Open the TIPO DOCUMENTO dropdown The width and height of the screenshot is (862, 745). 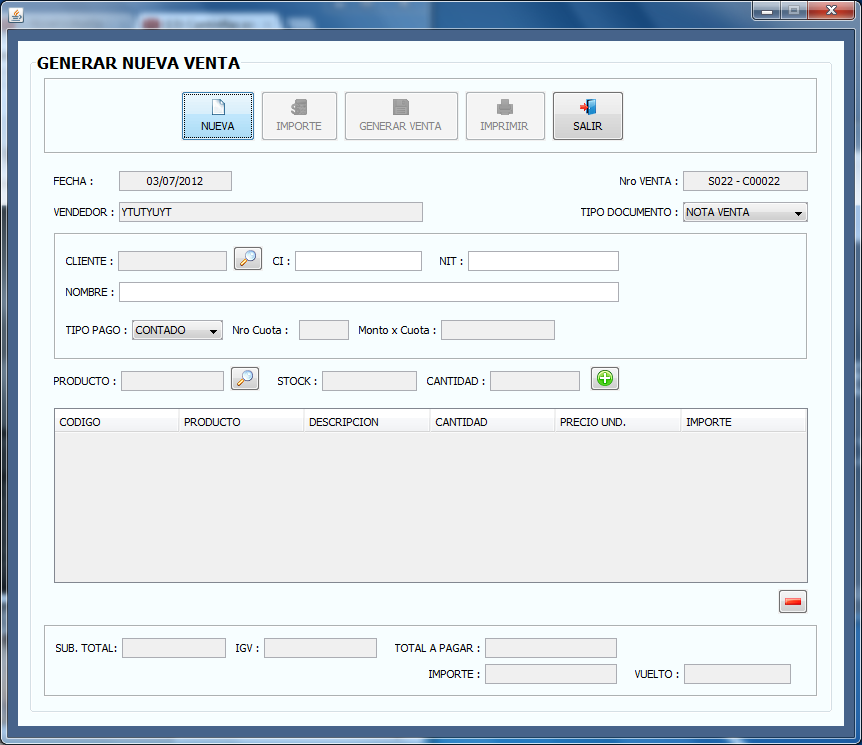click(744, 212)
